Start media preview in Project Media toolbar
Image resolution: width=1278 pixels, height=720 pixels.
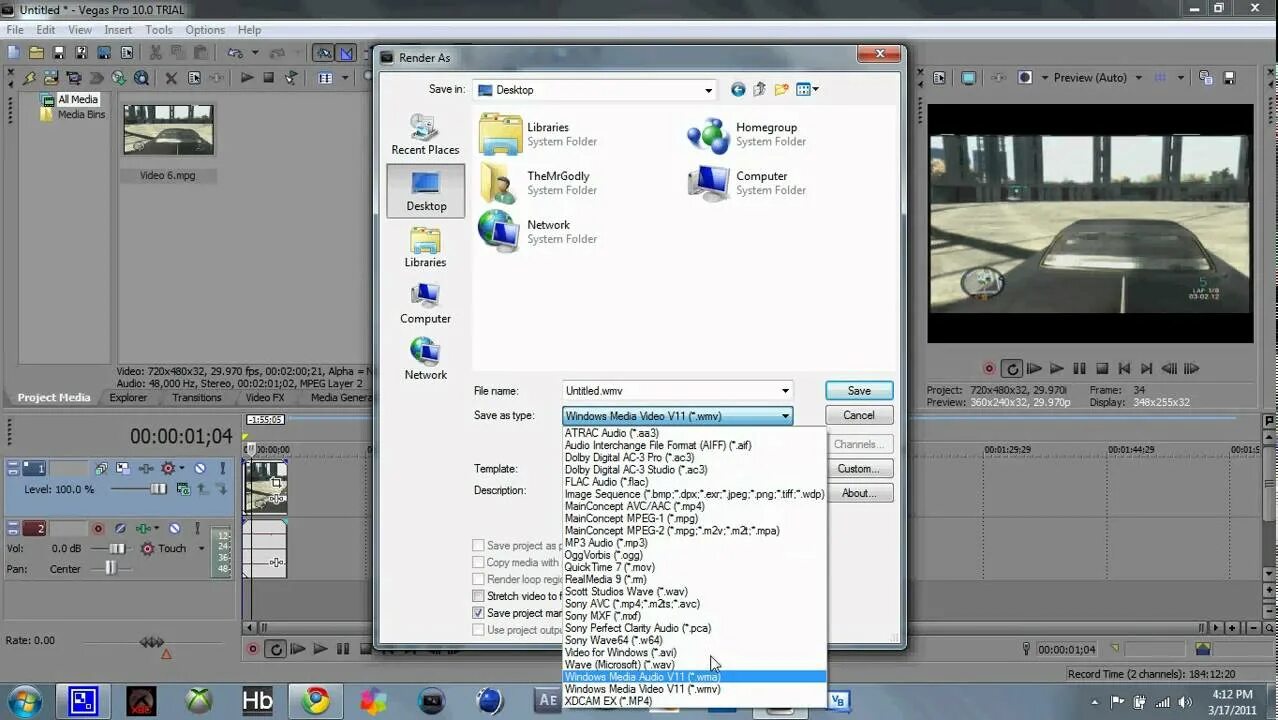[247, 78]
